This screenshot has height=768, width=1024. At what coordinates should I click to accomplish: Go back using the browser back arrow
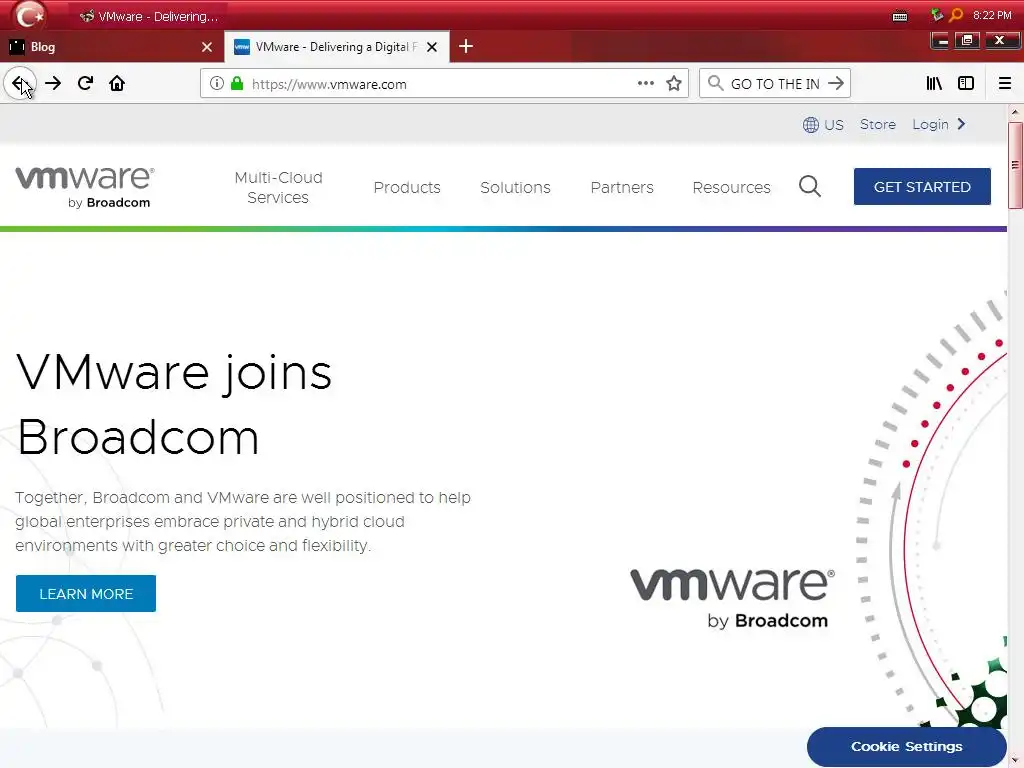click(20, 83)
